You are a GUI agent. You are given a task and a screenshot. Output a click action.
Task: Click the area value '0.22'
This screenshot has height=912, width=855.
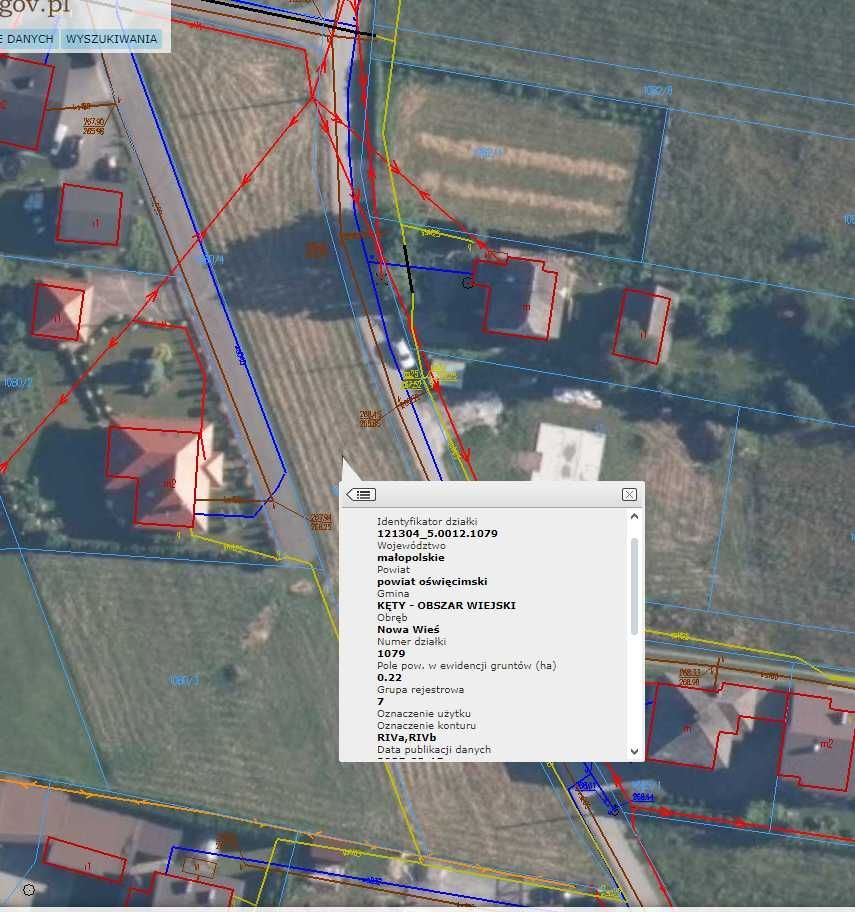point(389,677)
